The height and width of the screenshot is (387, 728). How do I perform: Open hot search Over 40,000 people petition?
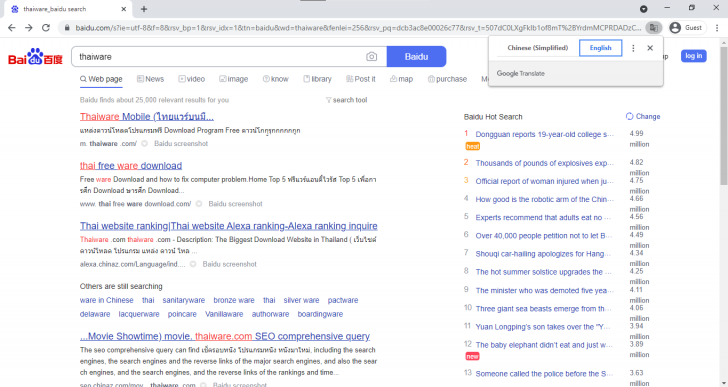[544, 236]
